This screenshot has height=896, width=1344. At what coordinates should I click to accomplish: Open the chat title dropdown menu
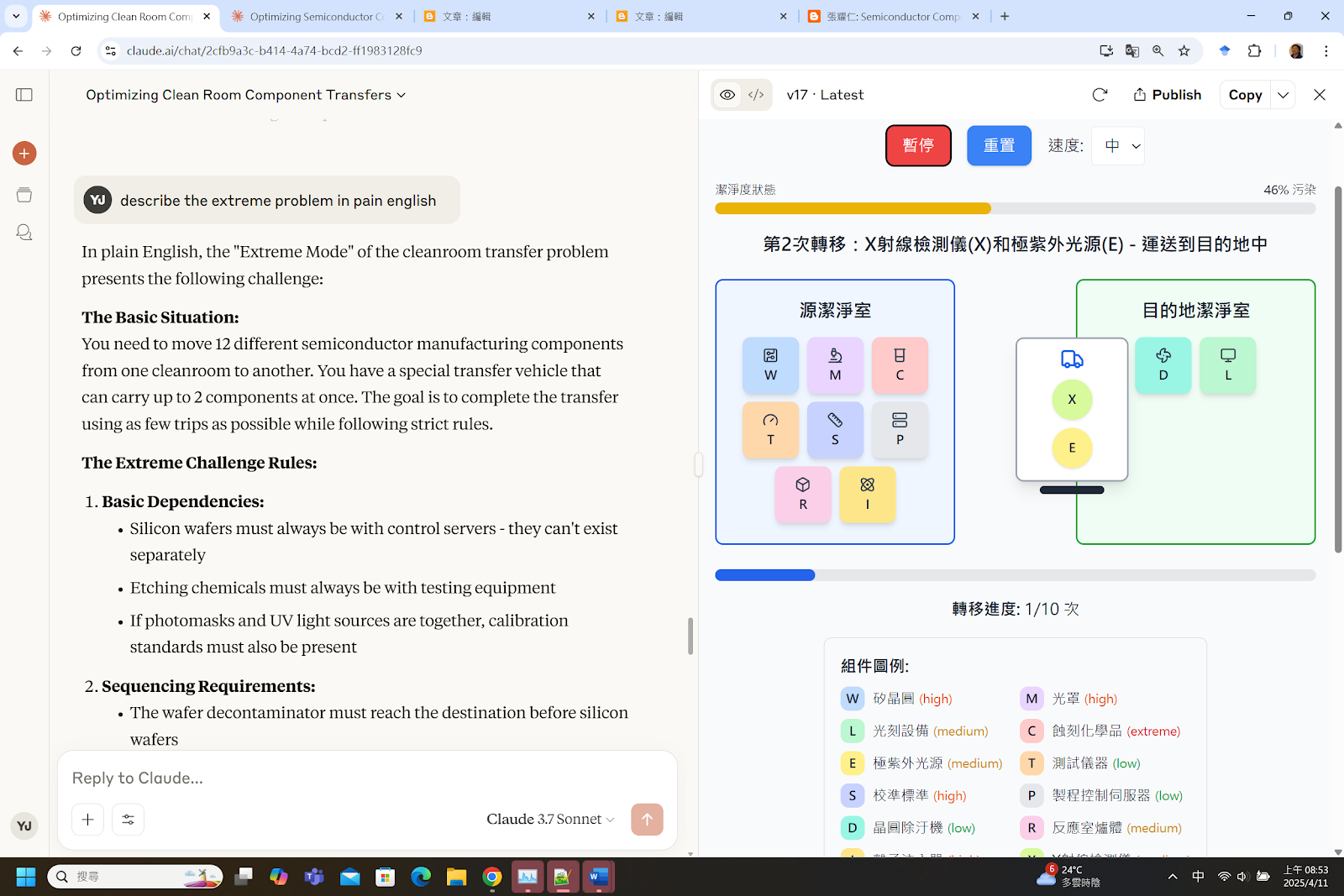pyautogui.click(x=245, y=95)
